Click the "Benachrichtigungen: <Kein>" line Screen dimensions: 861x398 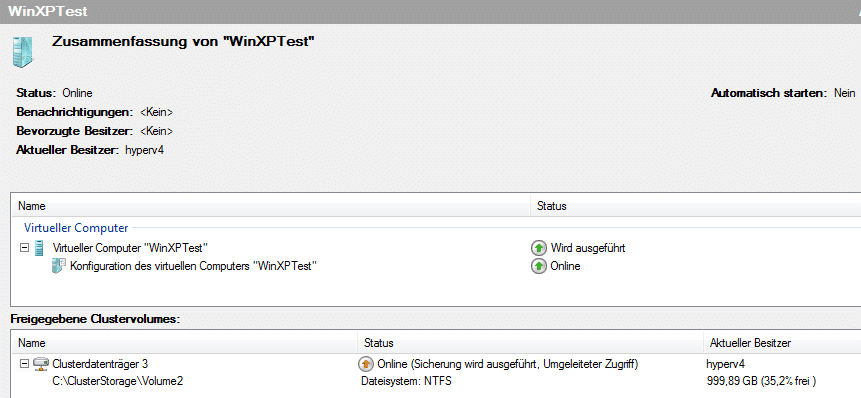point(94,112)
